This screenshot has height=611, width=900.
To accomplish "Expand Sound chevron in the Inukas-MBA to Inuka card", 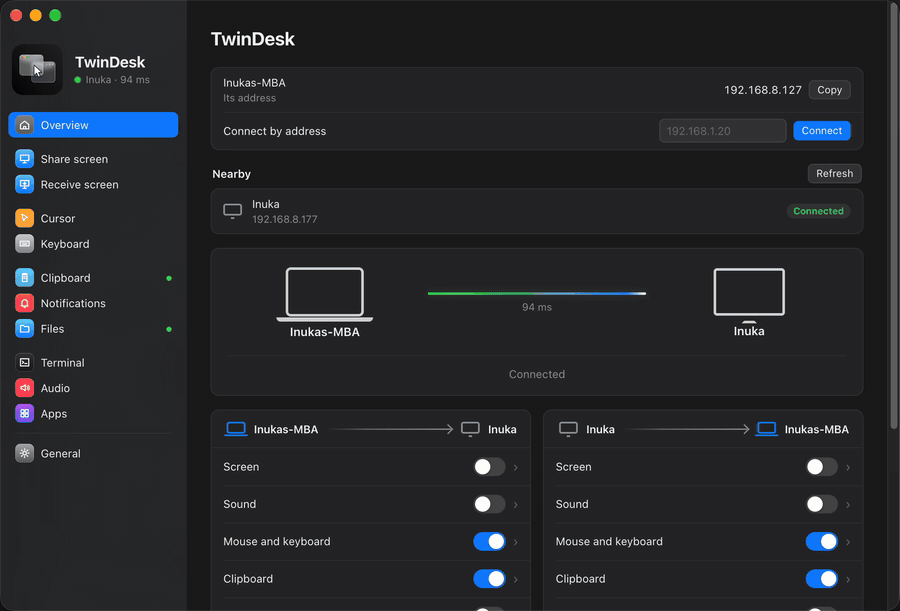I will pos(515,505).
